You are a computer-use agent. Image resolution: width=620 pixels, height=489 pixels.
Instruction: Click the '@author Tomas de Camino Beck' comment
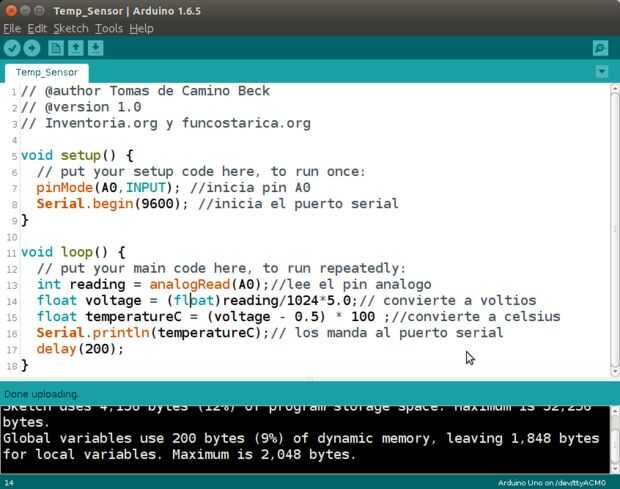pos(146,91)
